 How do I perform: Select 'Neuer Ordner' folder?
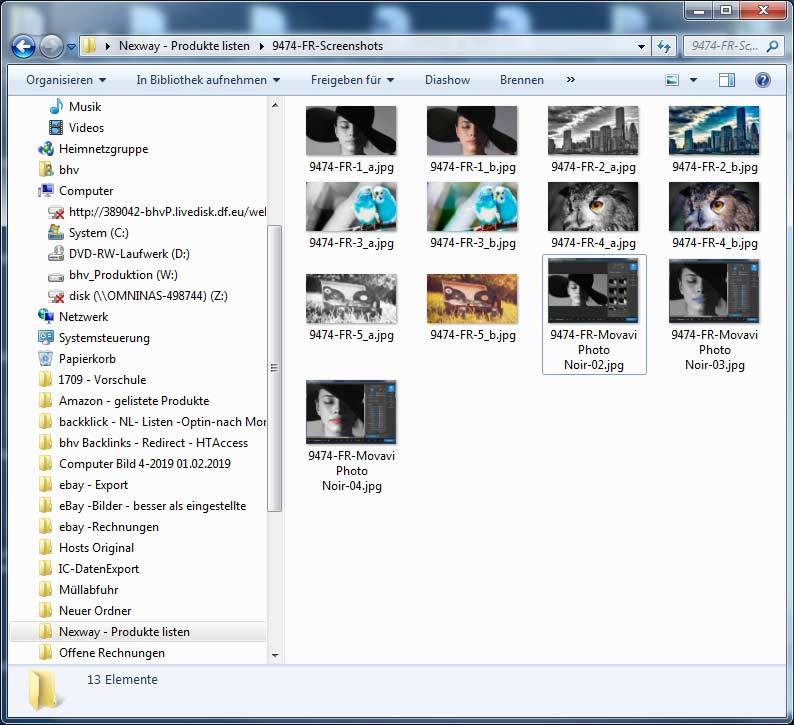coord(95,611)
